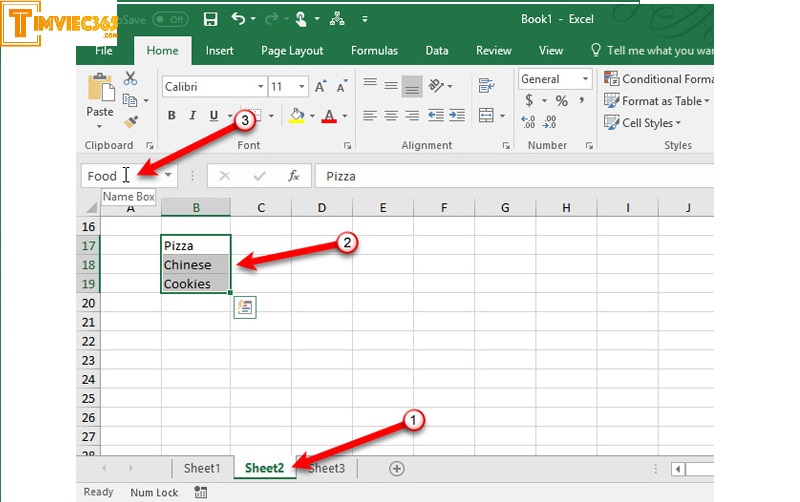Viewport: 800px width, 502px height.
Task: Align text left in Alignment group
Action: pos(370,116)
